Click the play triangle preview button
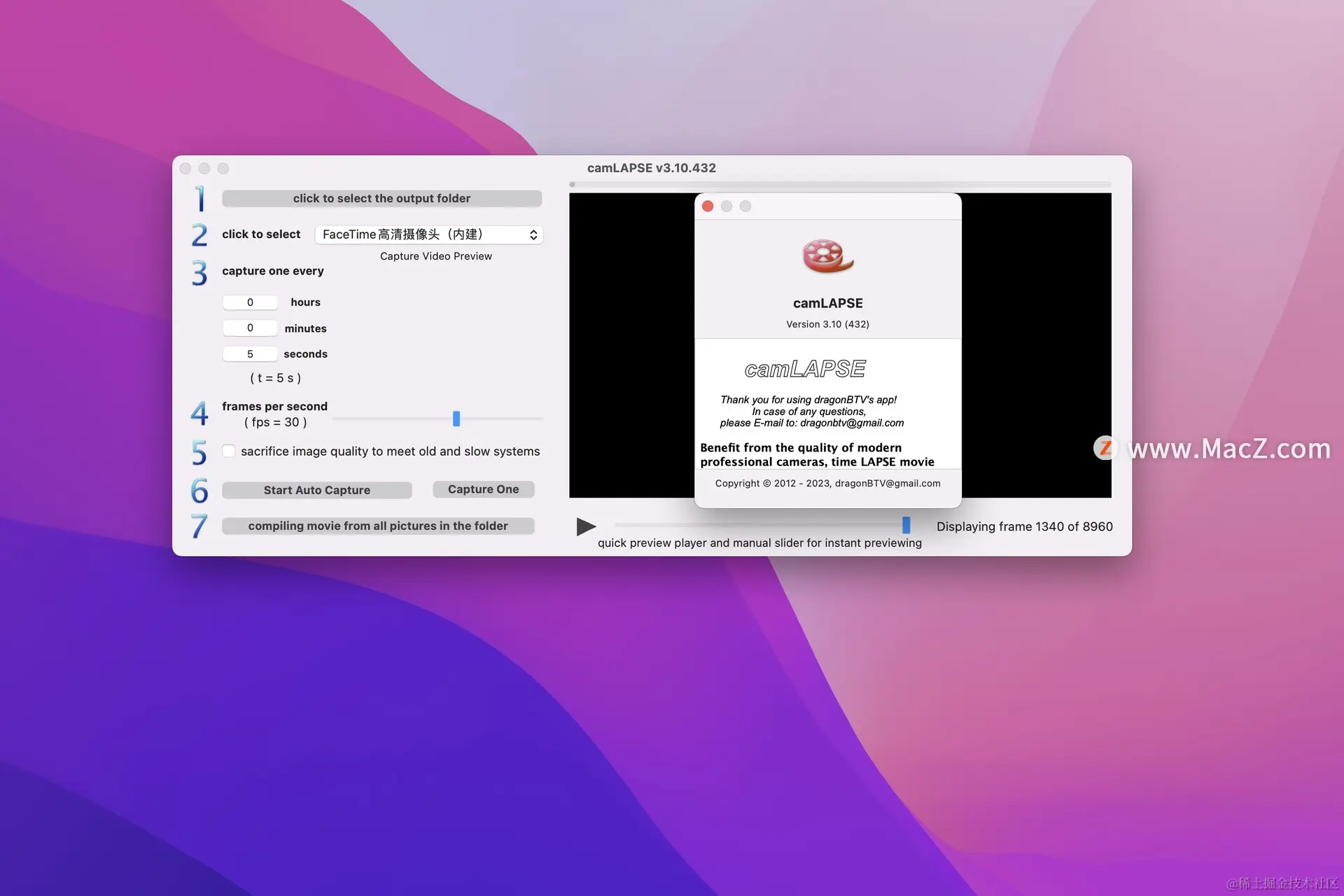Viewport: 1344px width, 896px height. (585, 526)
